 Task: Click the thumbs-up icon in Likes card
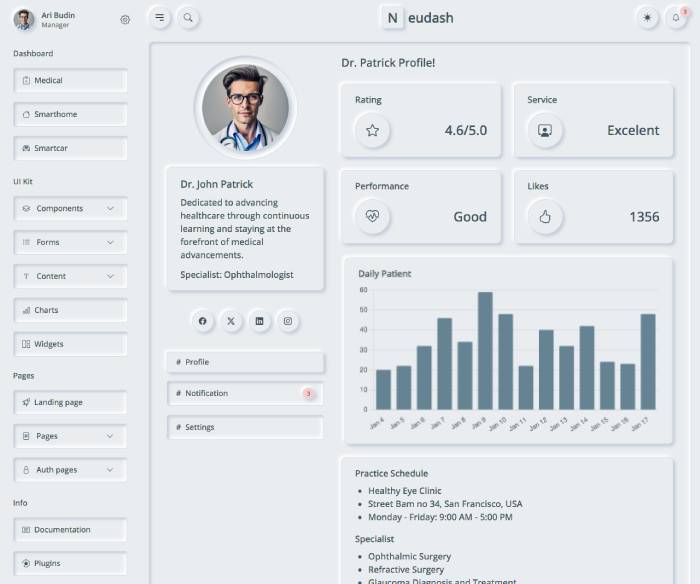point(545,216)
